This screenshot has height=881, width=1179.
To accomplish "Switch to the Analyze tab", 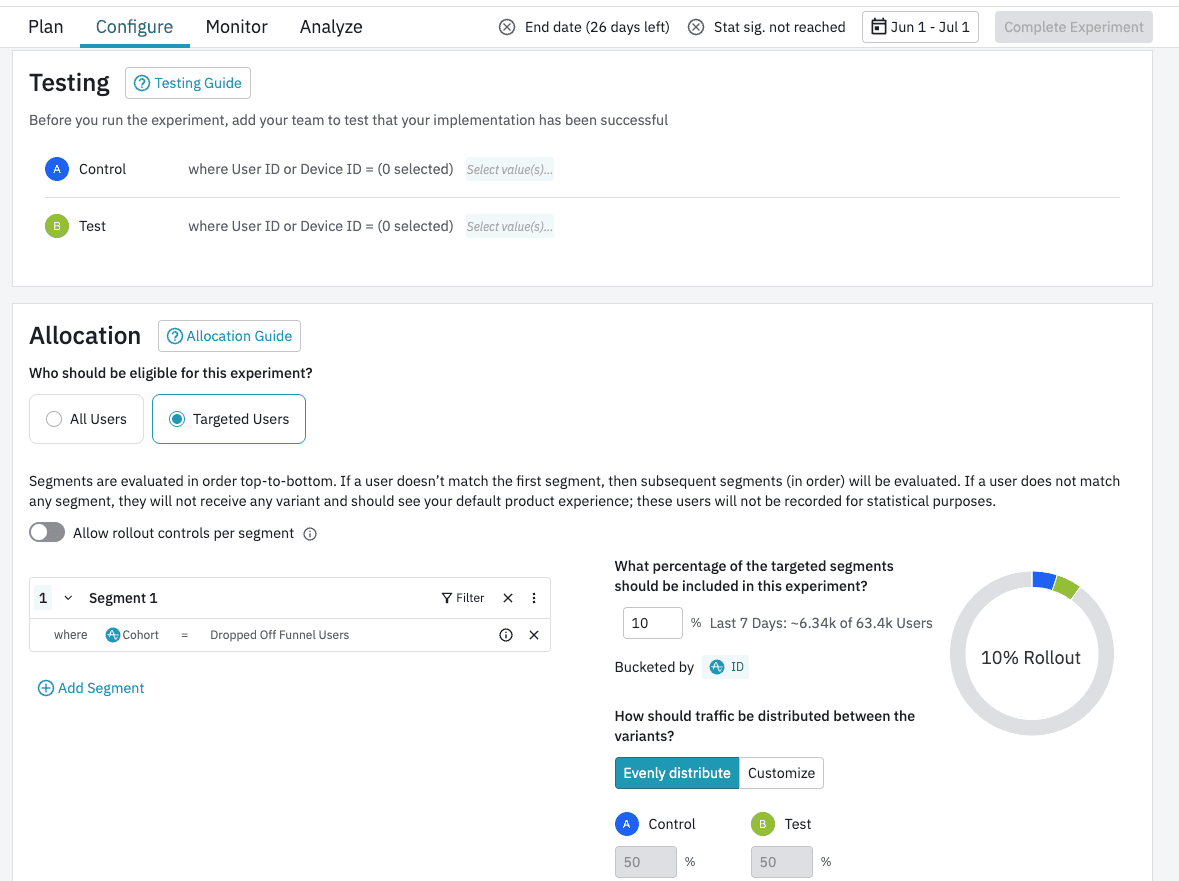I will 330,27.
